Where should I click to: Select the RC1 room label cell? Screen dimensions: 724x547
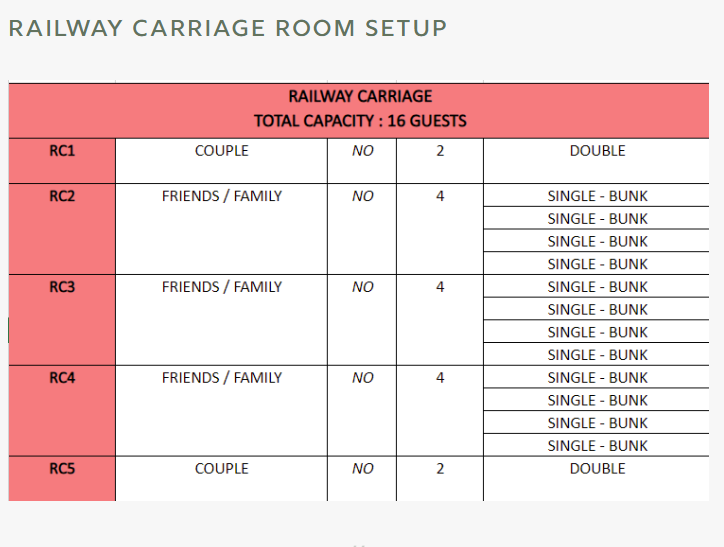tap(62, 161)
